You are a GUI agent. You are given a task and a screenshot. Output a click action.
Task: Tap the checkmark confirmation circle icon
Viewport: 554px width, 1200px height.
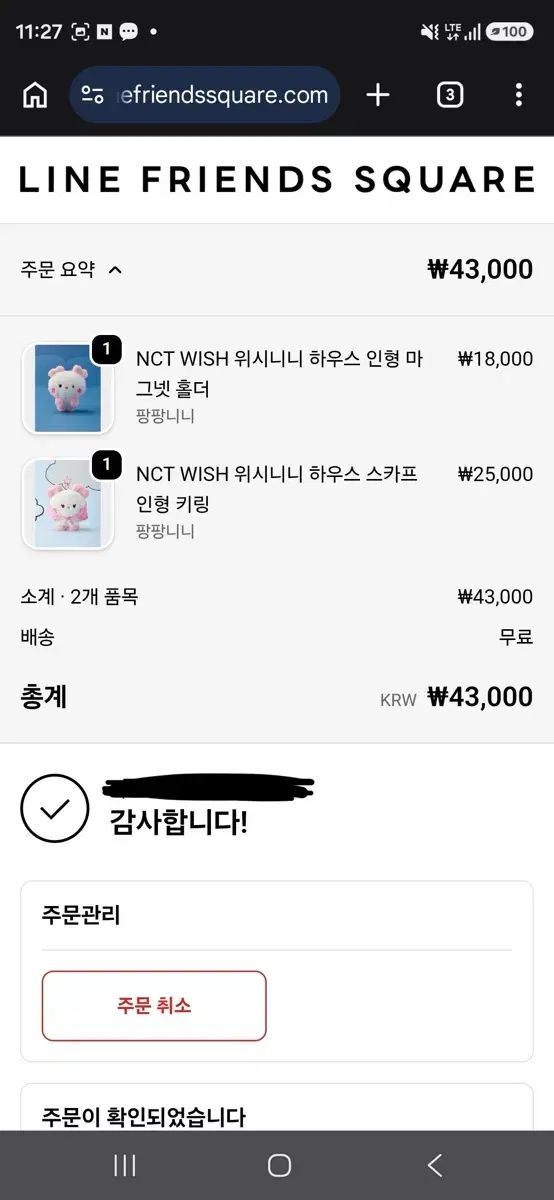pyautogui.click(x=55, y=809)
